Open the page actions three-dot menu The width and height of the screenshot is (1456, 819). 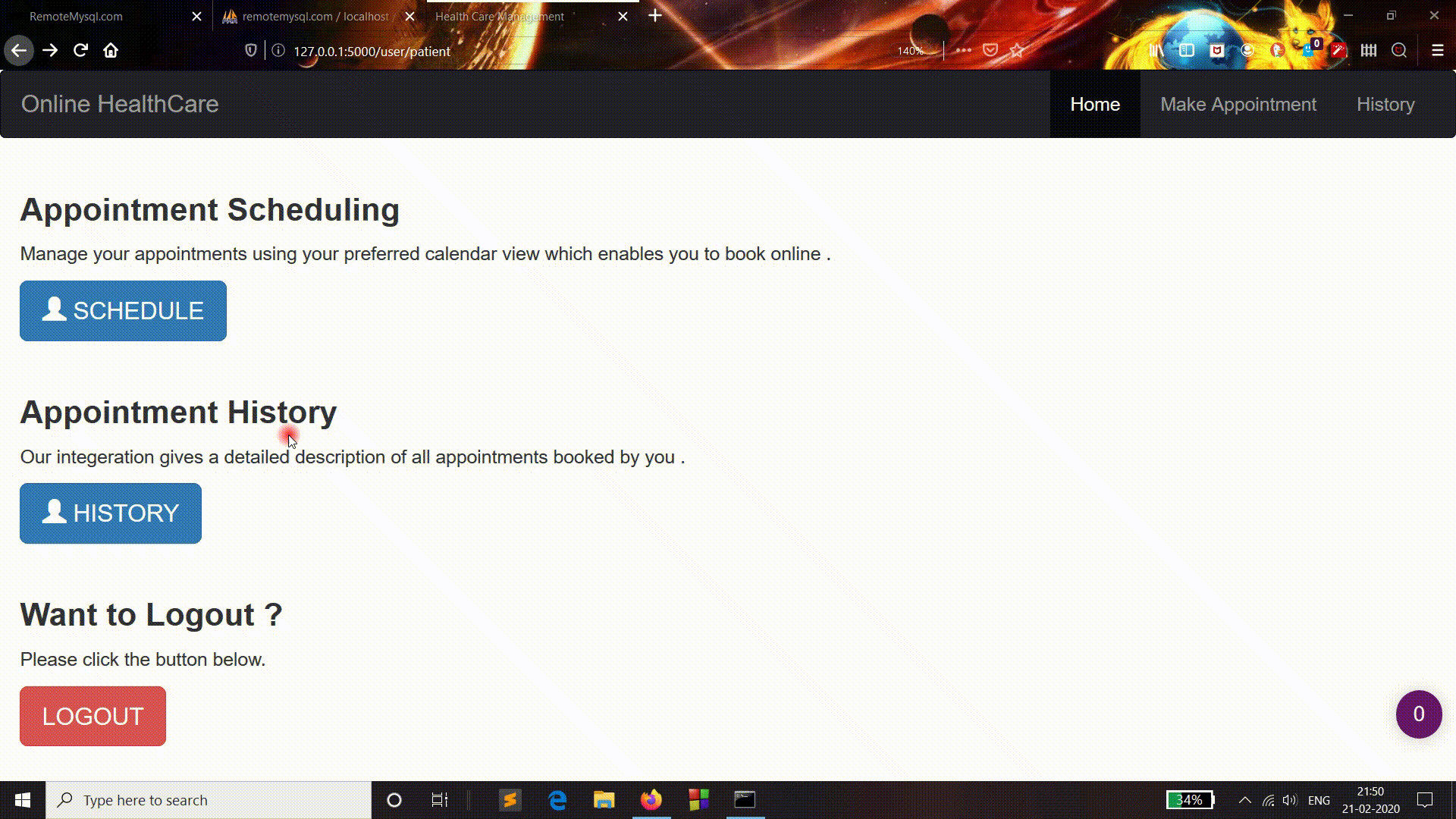point(963,51)
